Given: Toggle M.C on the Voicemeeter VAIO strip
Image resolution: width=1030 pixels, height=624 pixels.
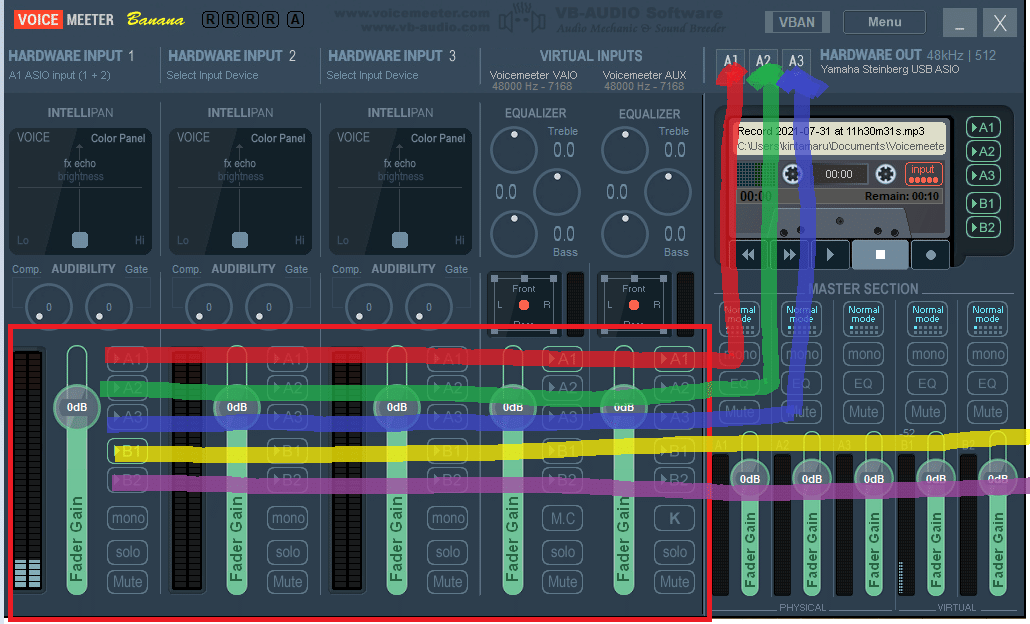Looking at the screenshot, I should click(562, 518).
